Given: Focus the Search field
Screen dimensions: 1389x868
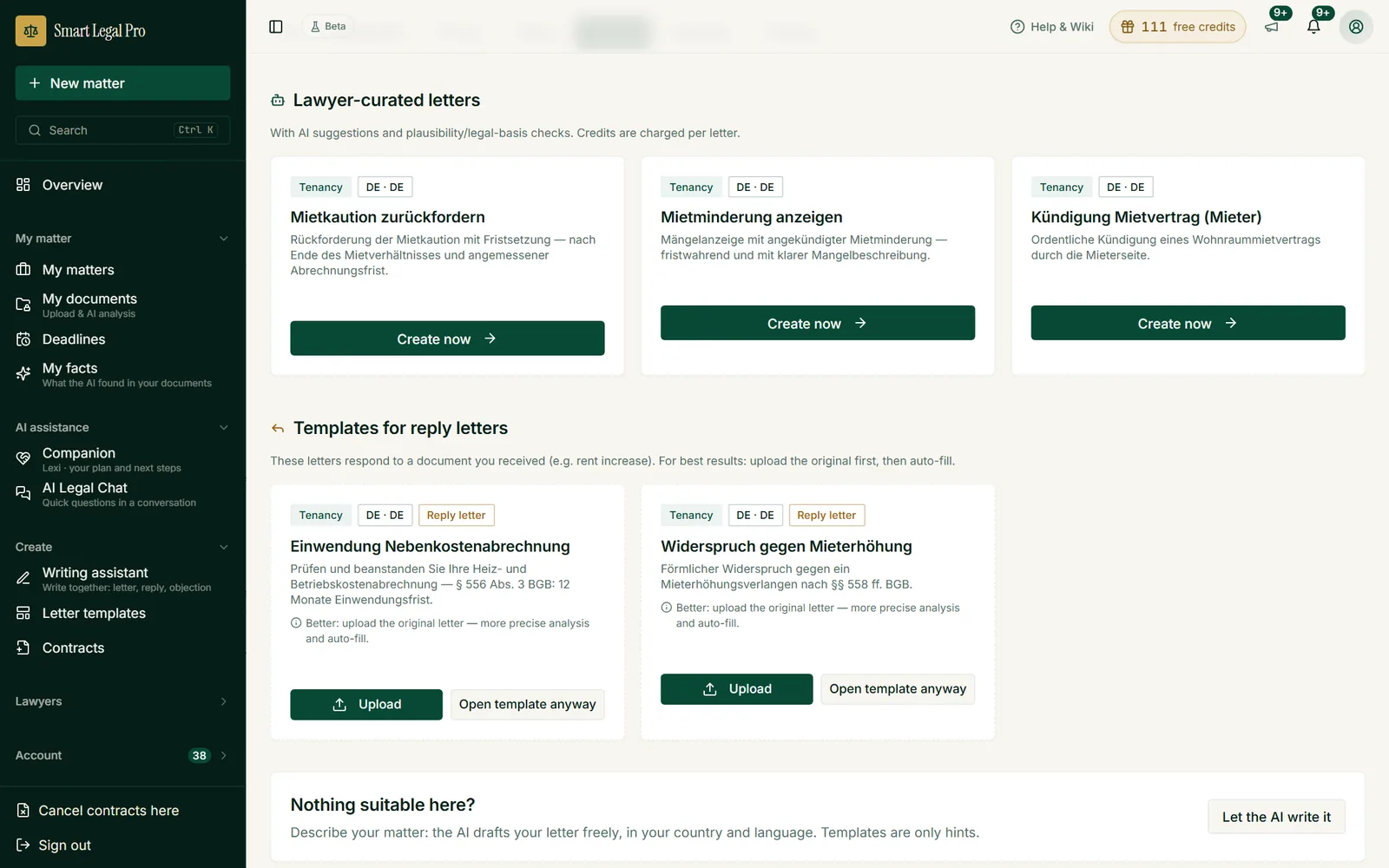Looking at the screenshot, I should 122,130.
